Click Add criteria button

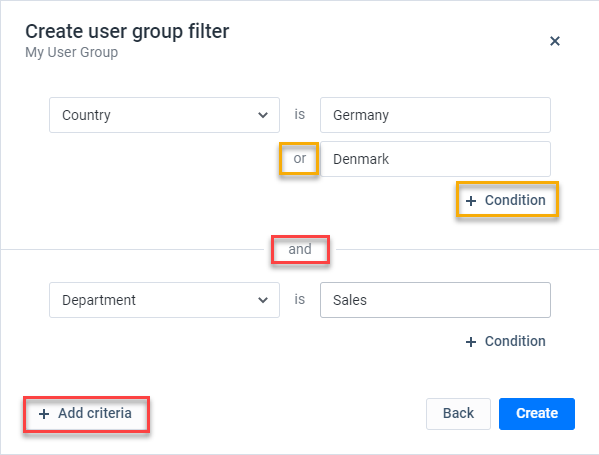(x=86, y=414)
